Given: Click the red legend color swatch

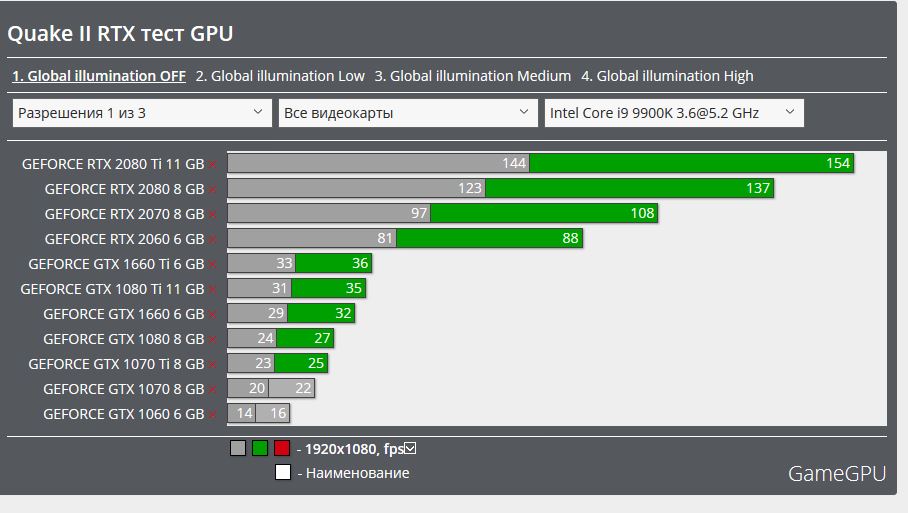Looking at the screenshot, I should point(282,448).
